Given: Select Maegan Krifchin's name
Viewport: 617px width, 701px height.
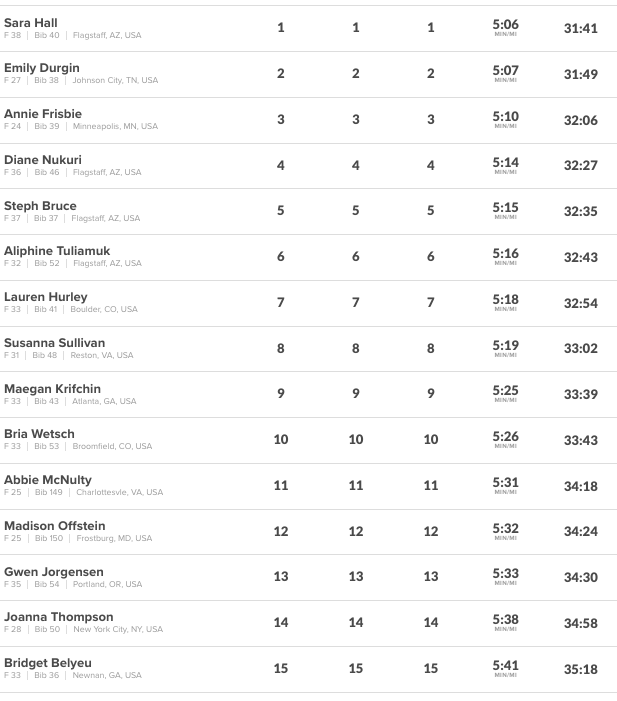Looking at the screenshot, I should point(52,389).
